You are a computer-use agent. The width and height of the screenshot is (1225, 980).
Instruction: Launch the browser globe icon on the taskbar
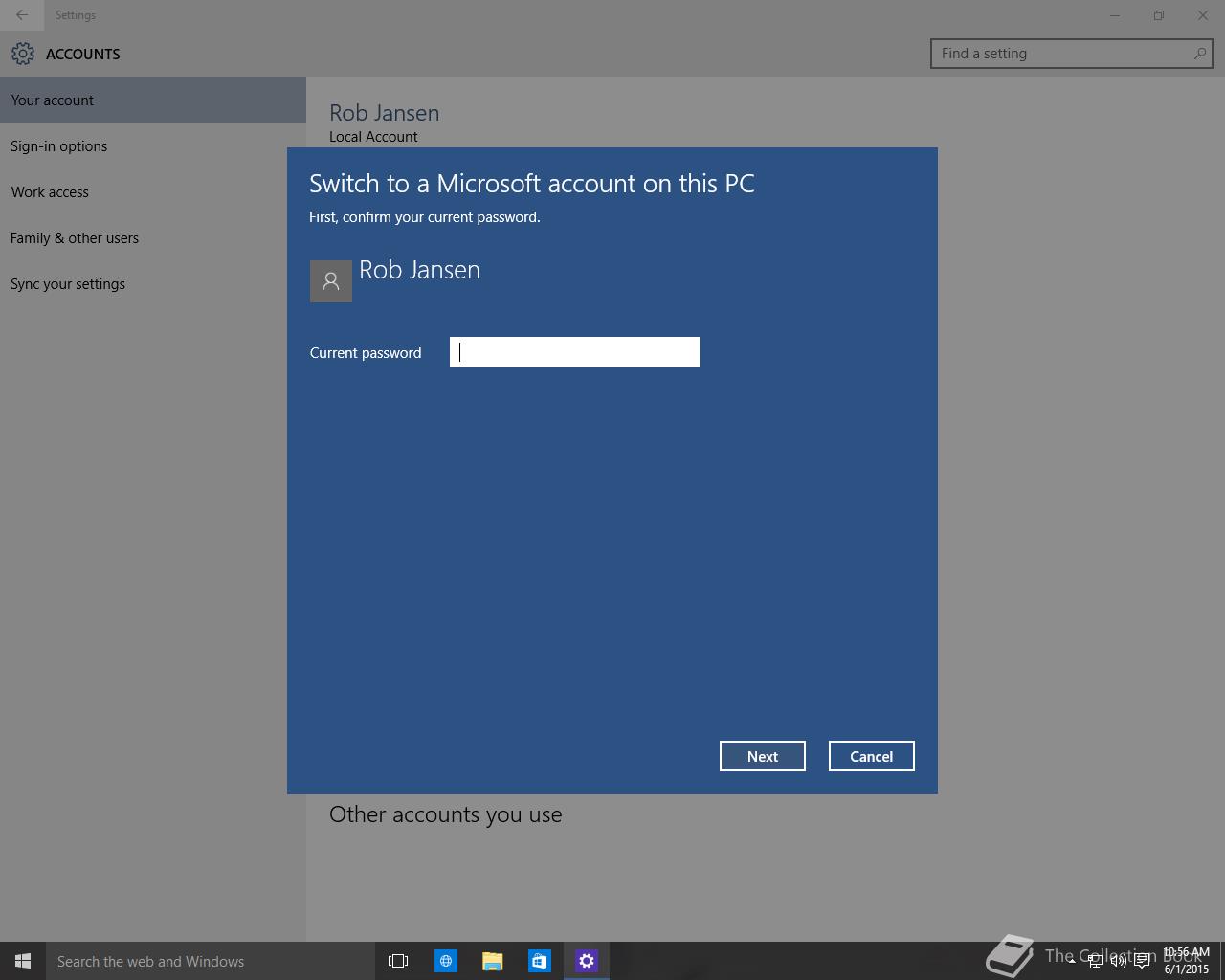point(446,961)
